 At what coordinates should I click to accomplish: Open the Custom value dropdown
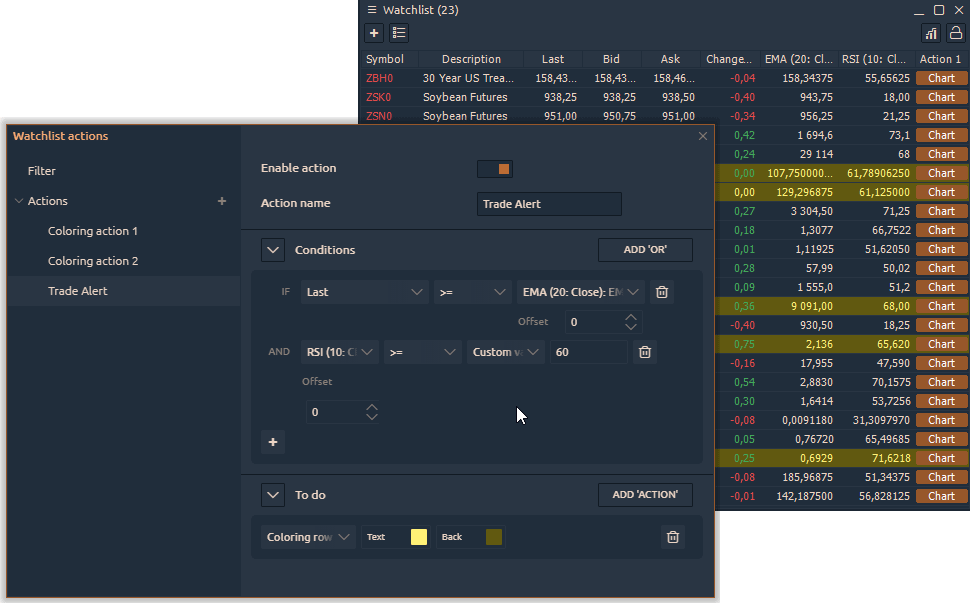(x=506, y=352)
